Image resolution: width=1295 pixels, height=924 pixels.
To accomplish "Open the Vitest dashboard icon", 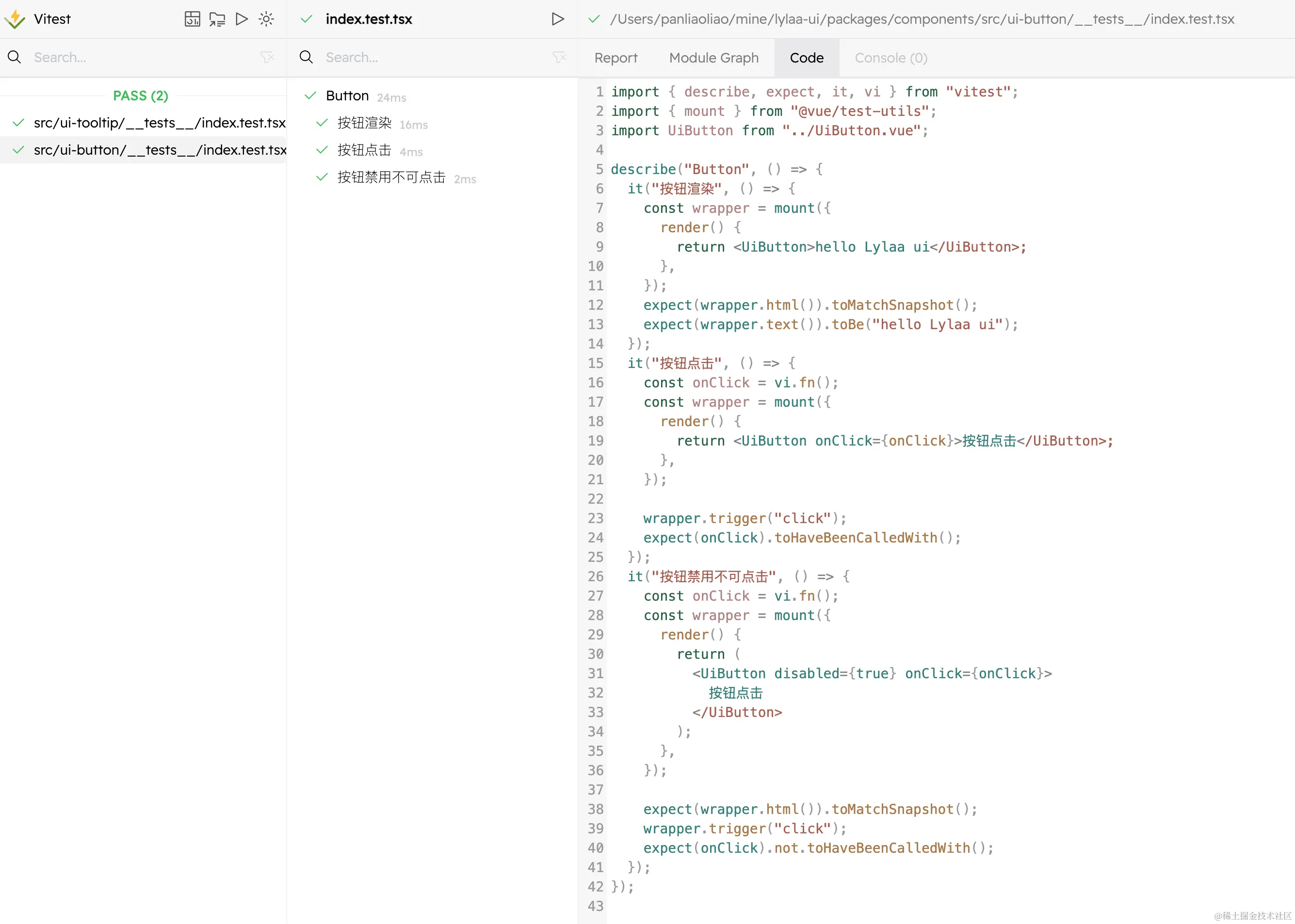I will (x=193, y=19).
